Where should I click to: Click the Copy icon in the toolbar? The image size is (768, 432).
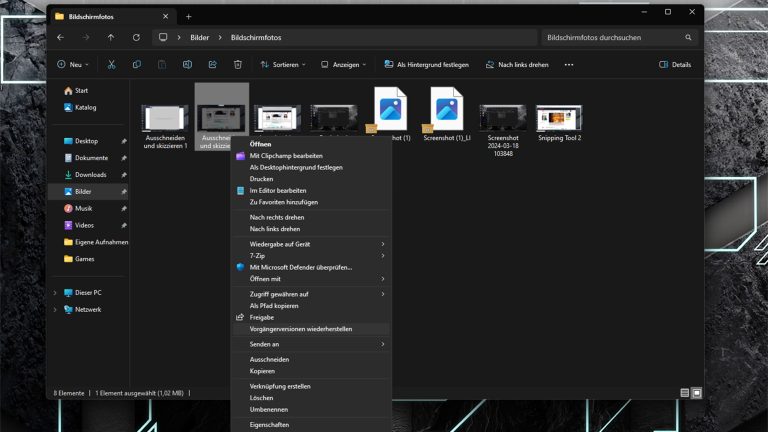click(136, 64)
